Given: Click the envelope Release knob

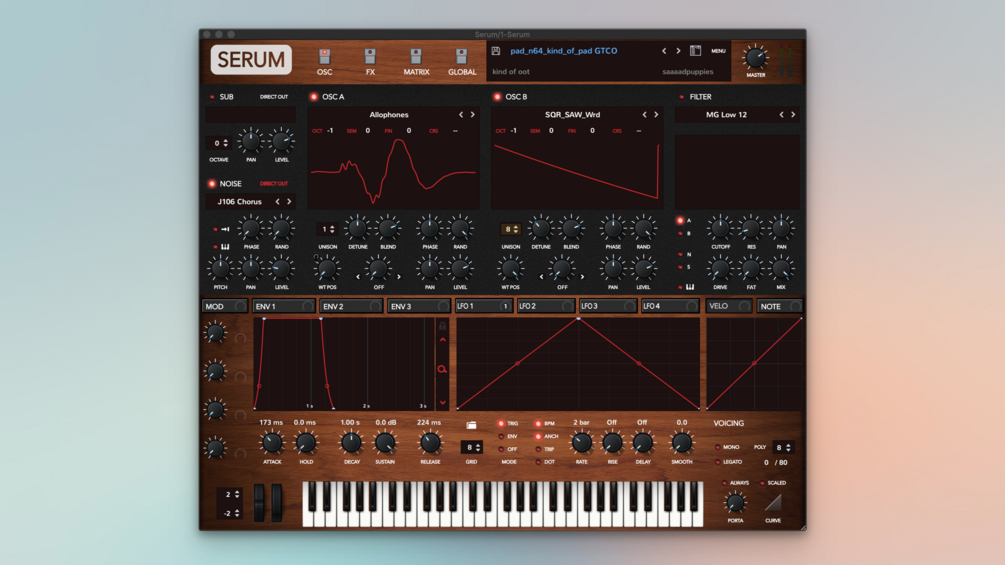Looking at the screenshot, I should tap(429, 443).
